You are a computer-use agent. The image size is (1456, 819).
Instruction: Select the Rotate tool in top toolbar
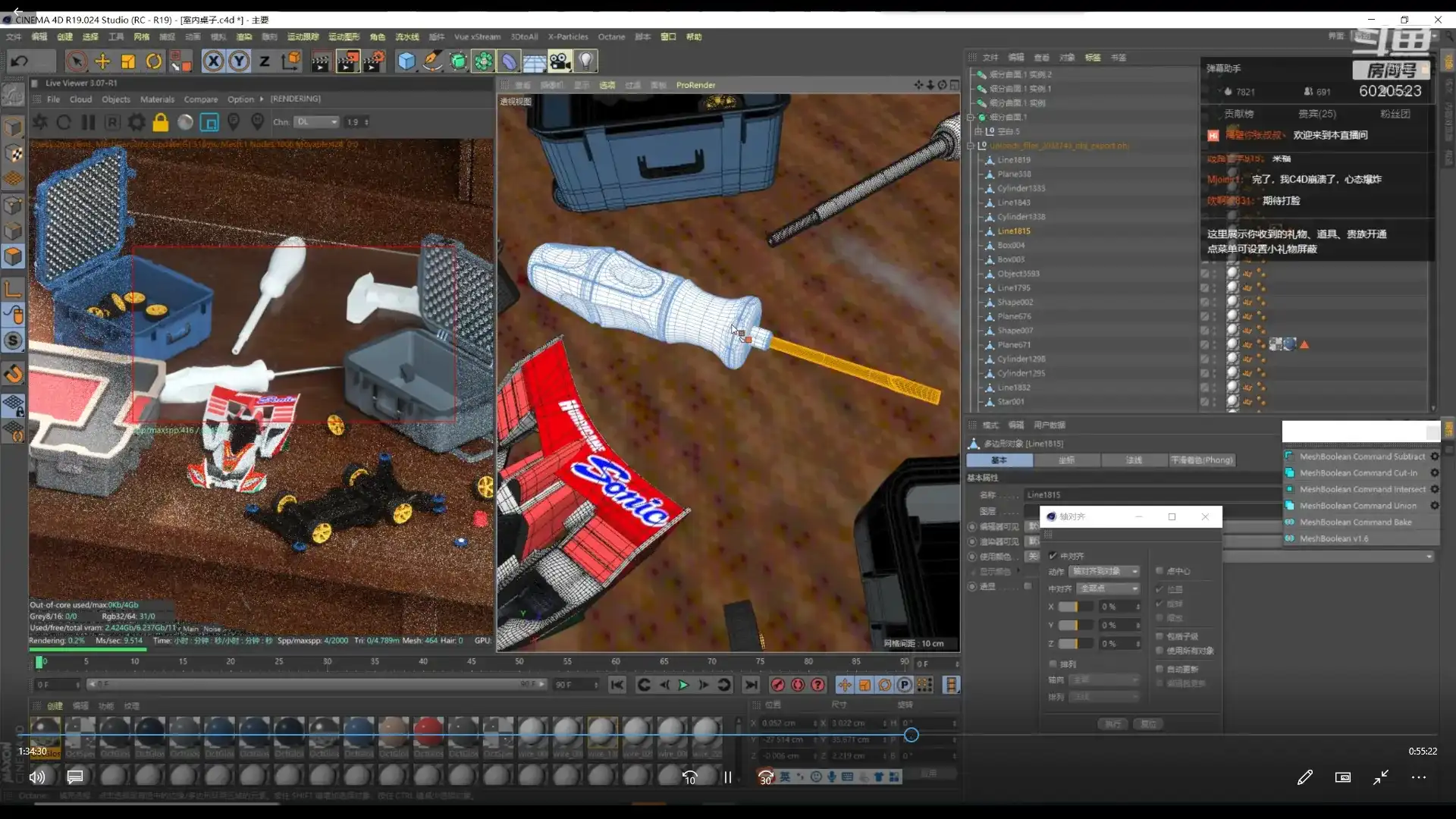[x=154, y=61]
